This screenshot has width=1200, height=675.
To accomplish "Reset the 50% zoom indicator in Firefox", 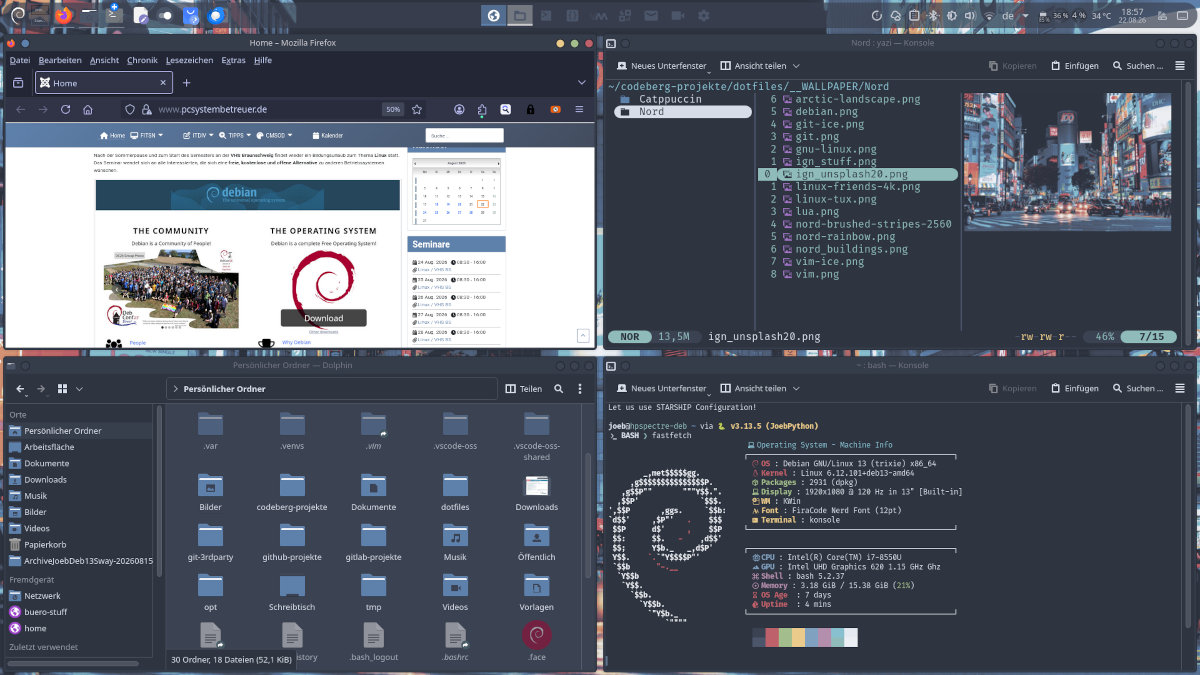I will pos(393,109).
